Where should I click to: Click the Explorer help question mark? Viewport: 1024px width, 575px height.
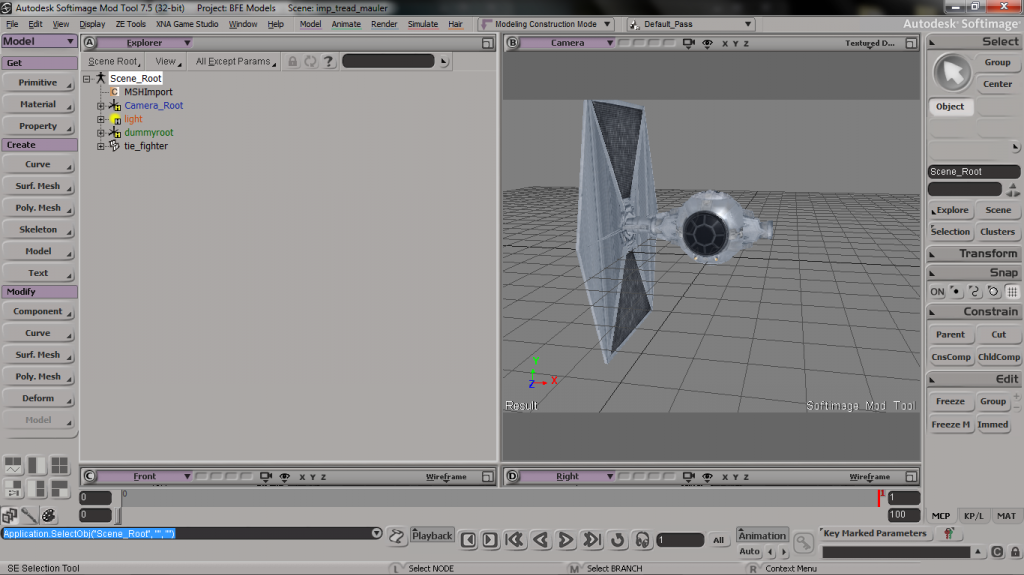coord(328,61)
